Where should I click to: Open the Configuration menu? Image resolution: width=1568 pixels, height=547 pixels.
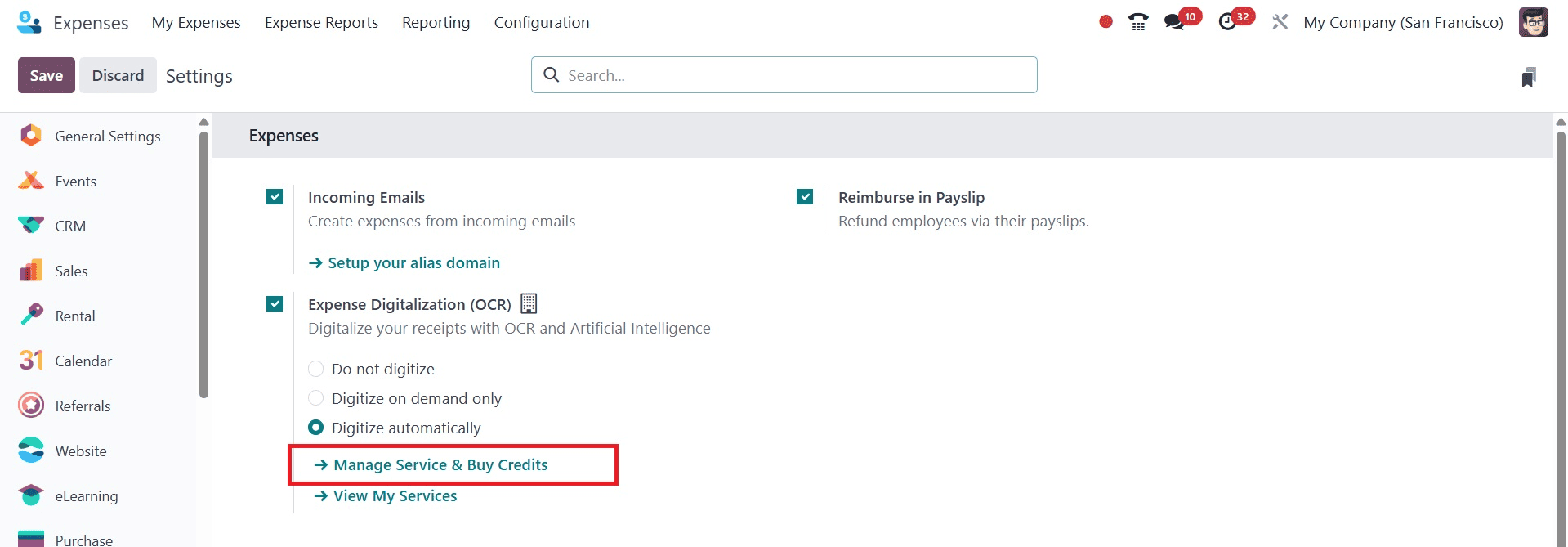(x=541, y=22)
